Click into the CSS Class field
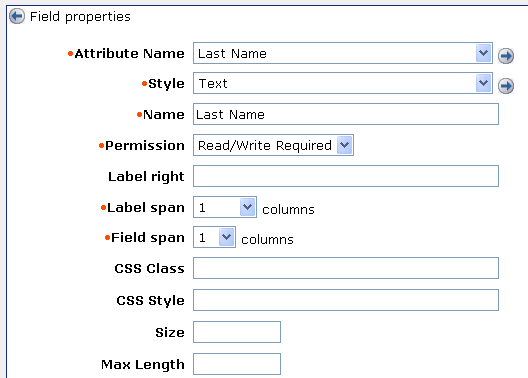This screenshot has height=378, width=528. [x=346, y=268]
